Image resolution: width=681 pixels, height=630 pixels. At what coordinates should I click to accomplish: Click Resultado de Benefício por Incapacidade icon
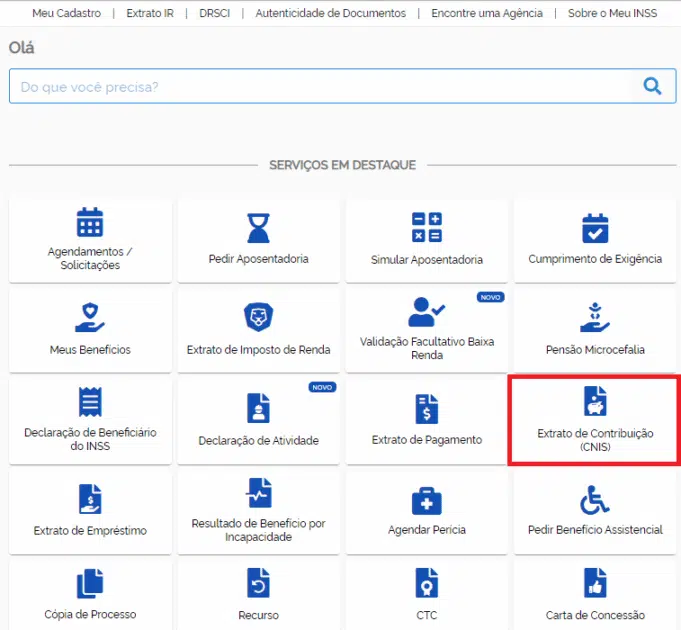[x=258, y=493]
